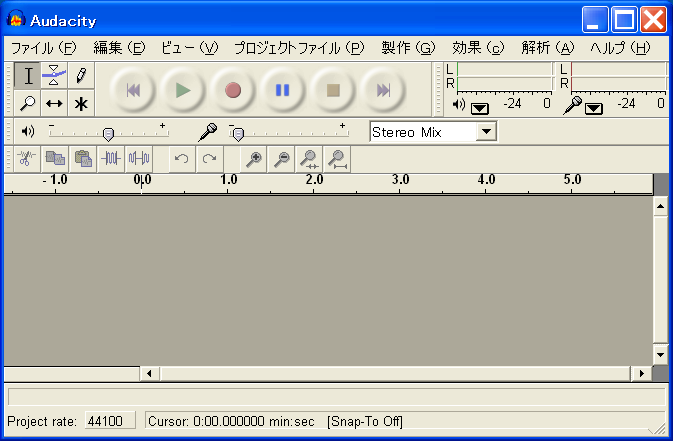Select the Envelope tool

pos(54,76)
